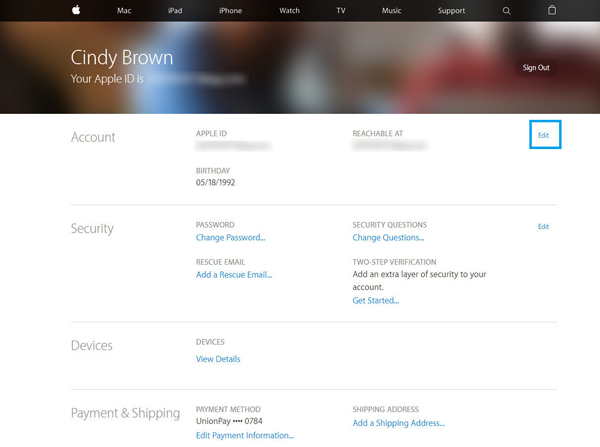This screenshot has width=600, height=447.
Task: Click the SECURITY QUESTIONS label
Action: [390, 225]
